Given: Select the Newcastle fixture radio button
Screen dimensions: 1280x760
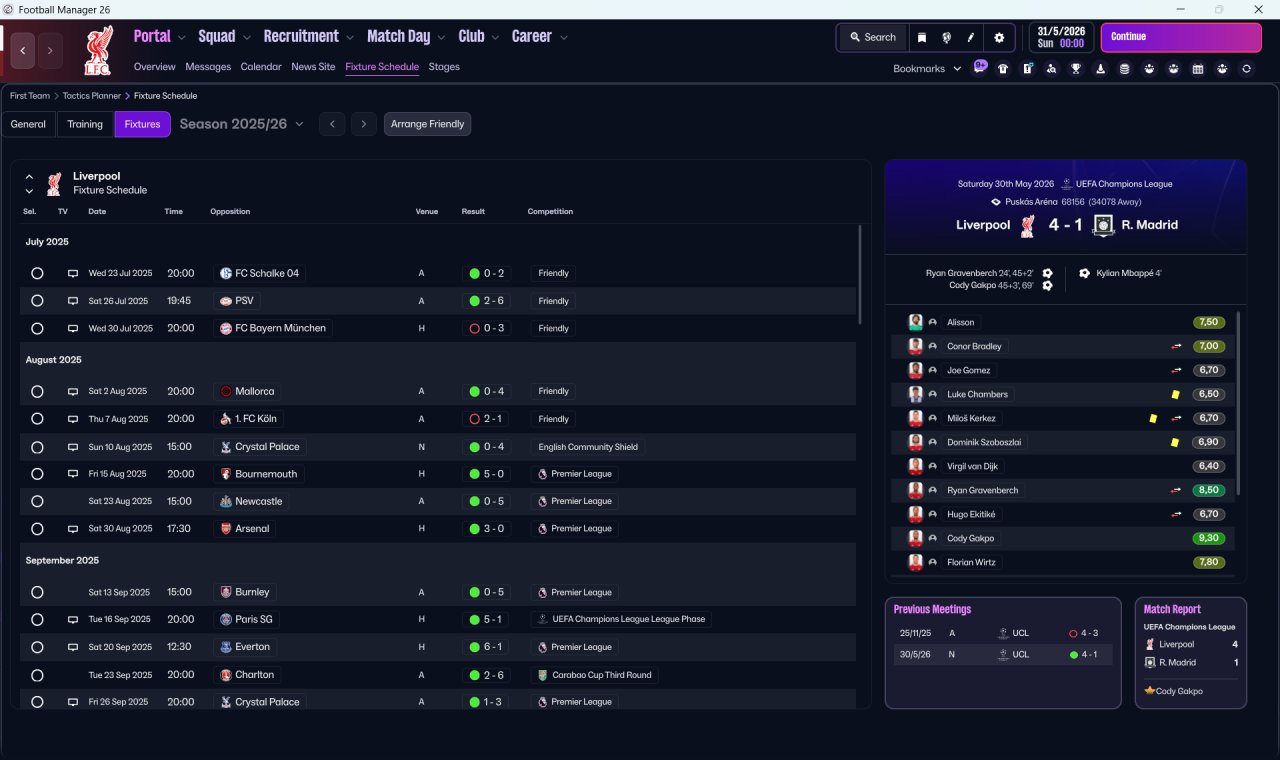Looking at the screenshot, I should click(37, 501).
